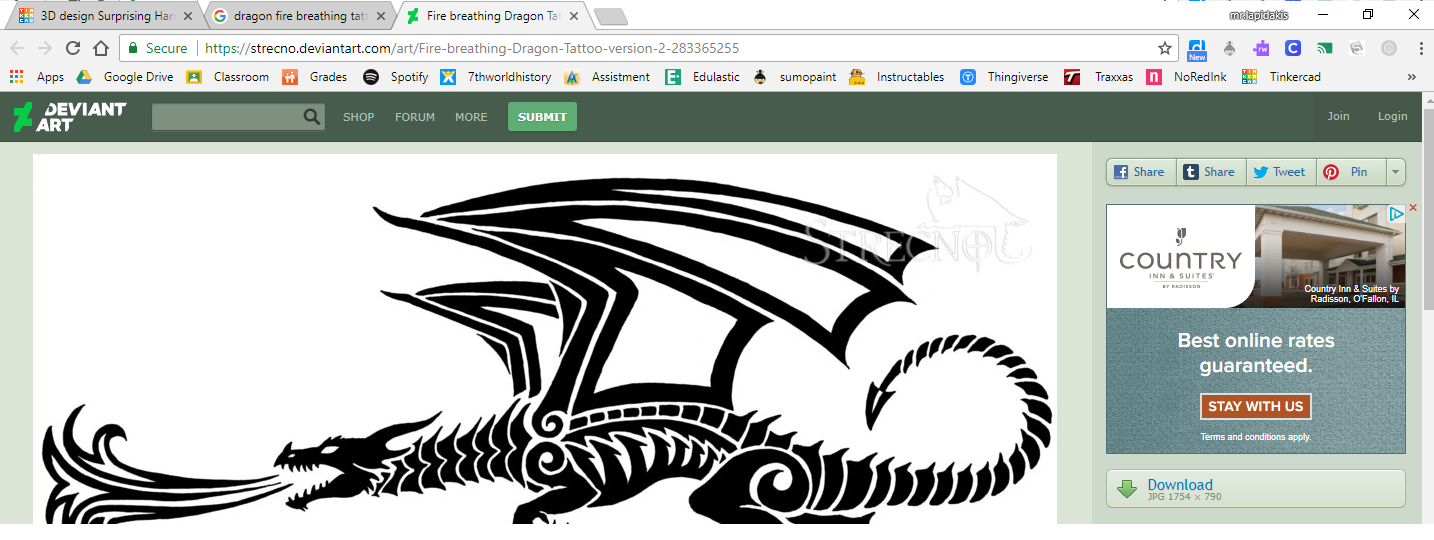Click the green SUBMIT button

(542, 117)
